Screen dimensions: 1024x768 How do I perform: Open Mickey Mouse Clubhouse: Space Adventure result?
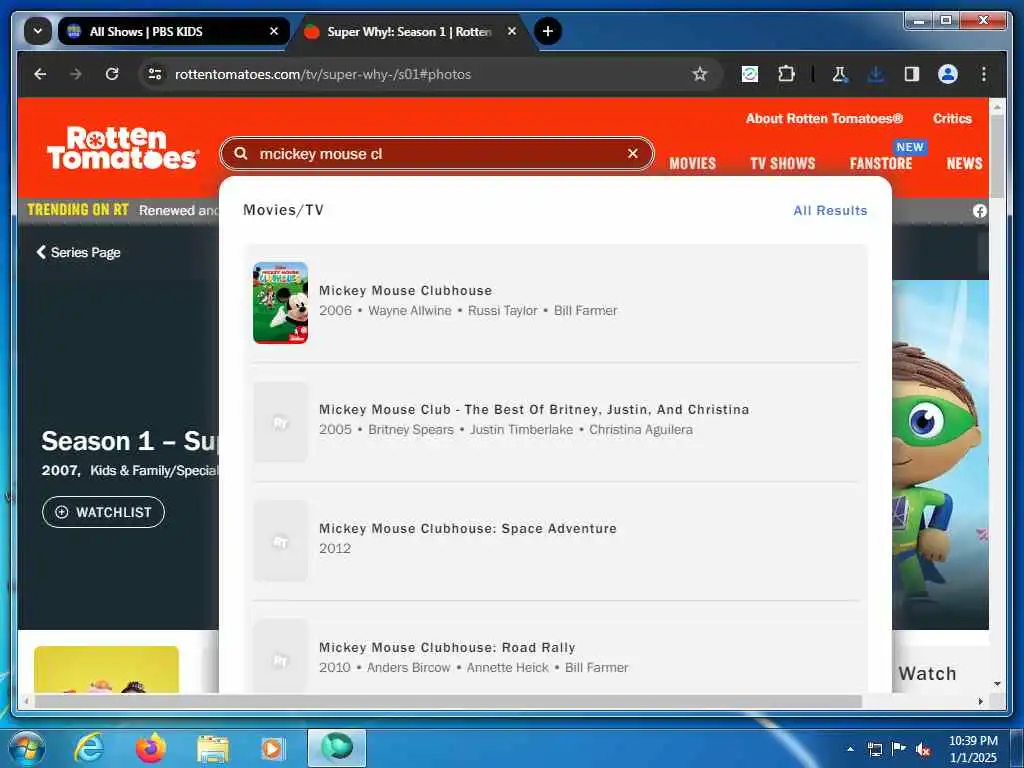556,541
